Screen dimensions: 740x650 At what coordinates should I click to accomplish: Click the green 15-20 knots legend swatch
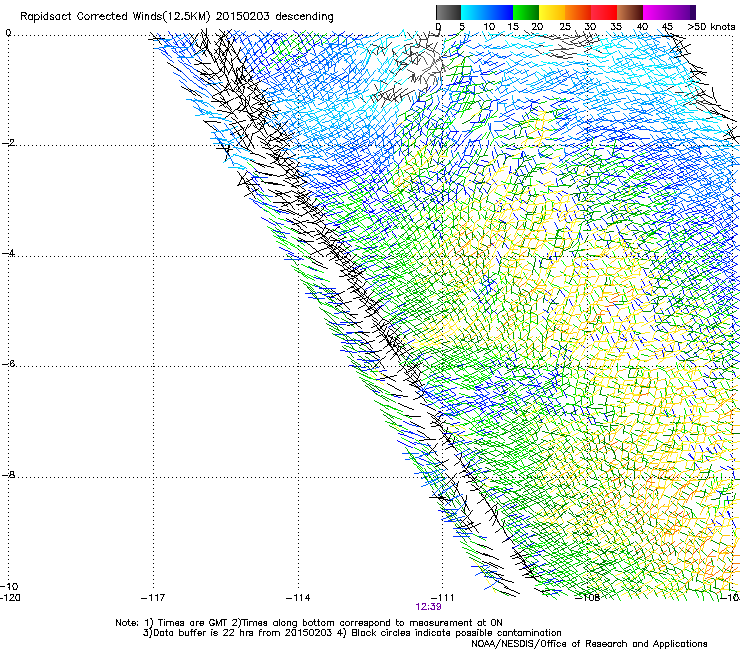(x=526, y=12)
